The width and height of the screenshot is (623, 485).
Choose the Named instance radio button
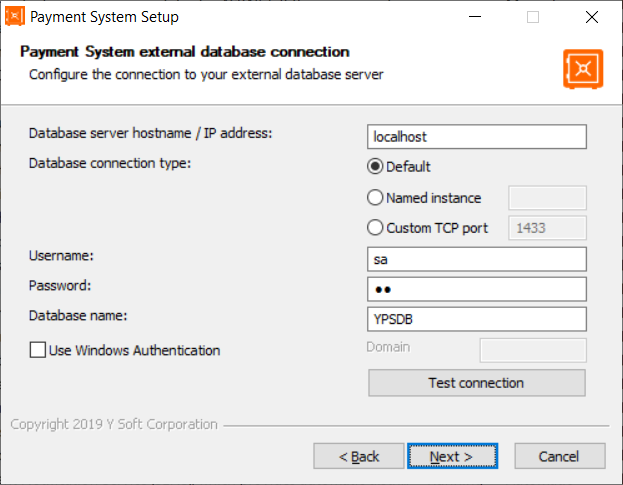pos(376,198)
